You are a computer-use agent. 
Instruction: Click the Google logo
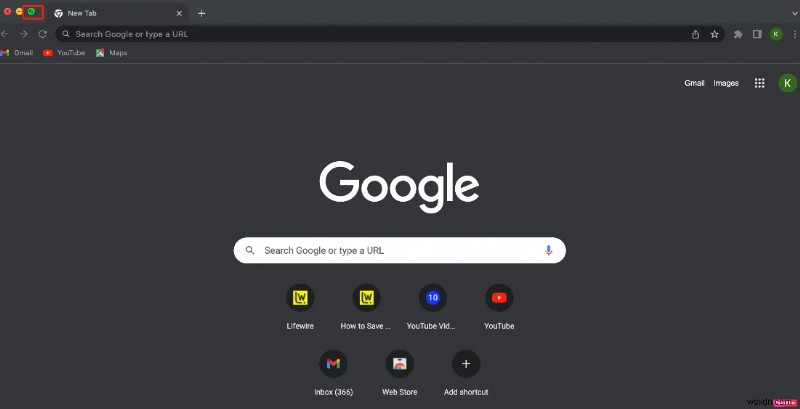399,187
